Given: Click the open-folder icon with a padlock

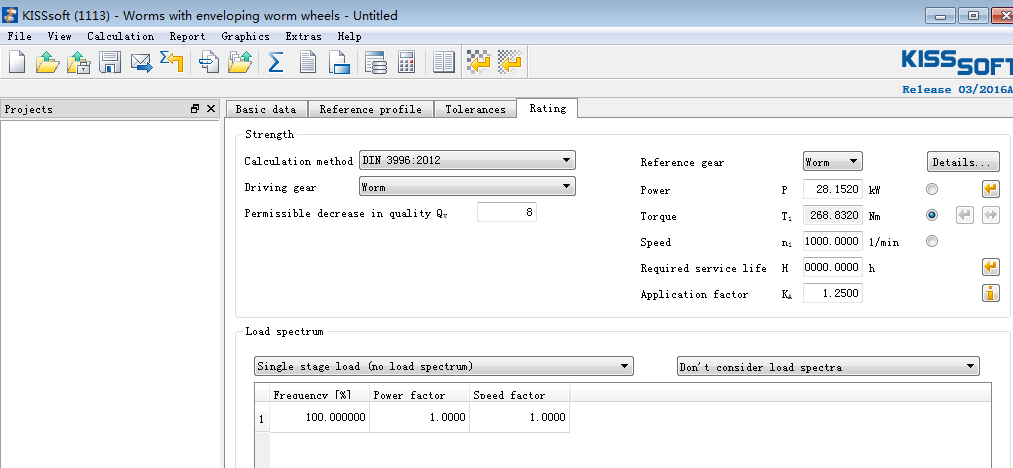Looking at the screenshot, I should [x=79, y=63].
